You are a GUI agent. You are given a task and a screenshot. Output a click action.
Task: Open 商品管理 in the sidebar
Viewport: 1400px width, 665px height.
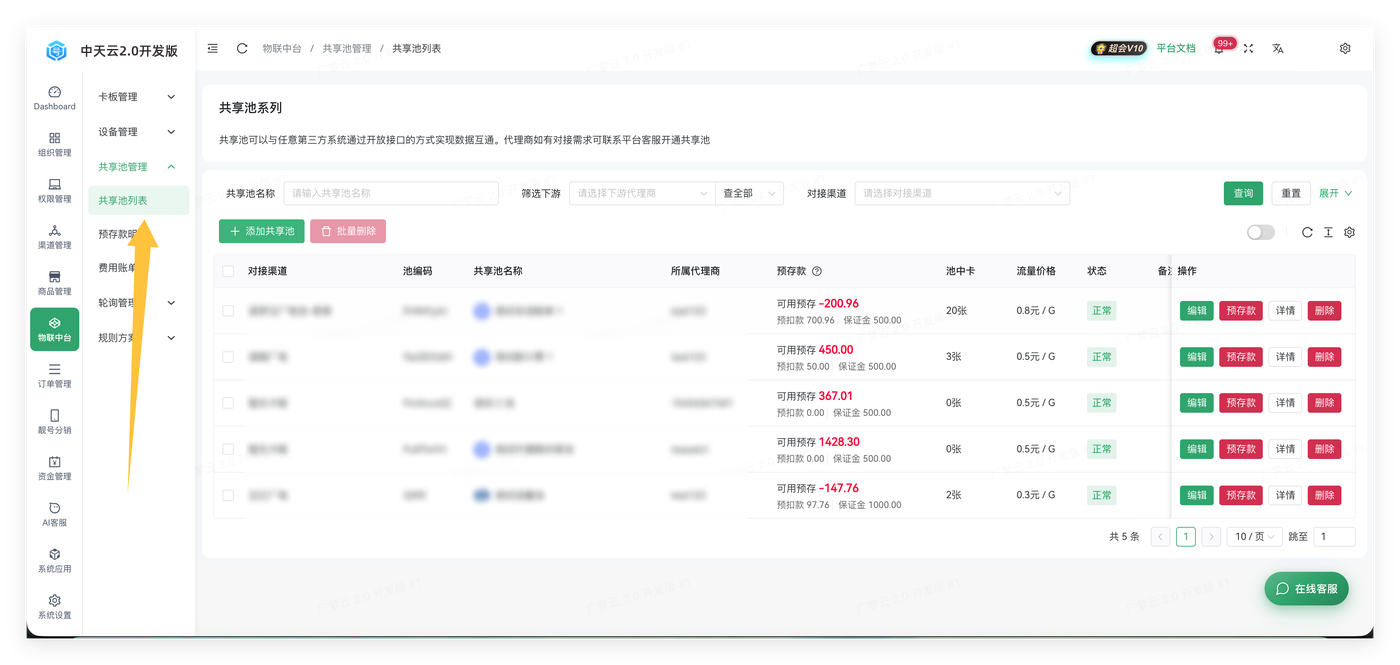click(54, 283)
